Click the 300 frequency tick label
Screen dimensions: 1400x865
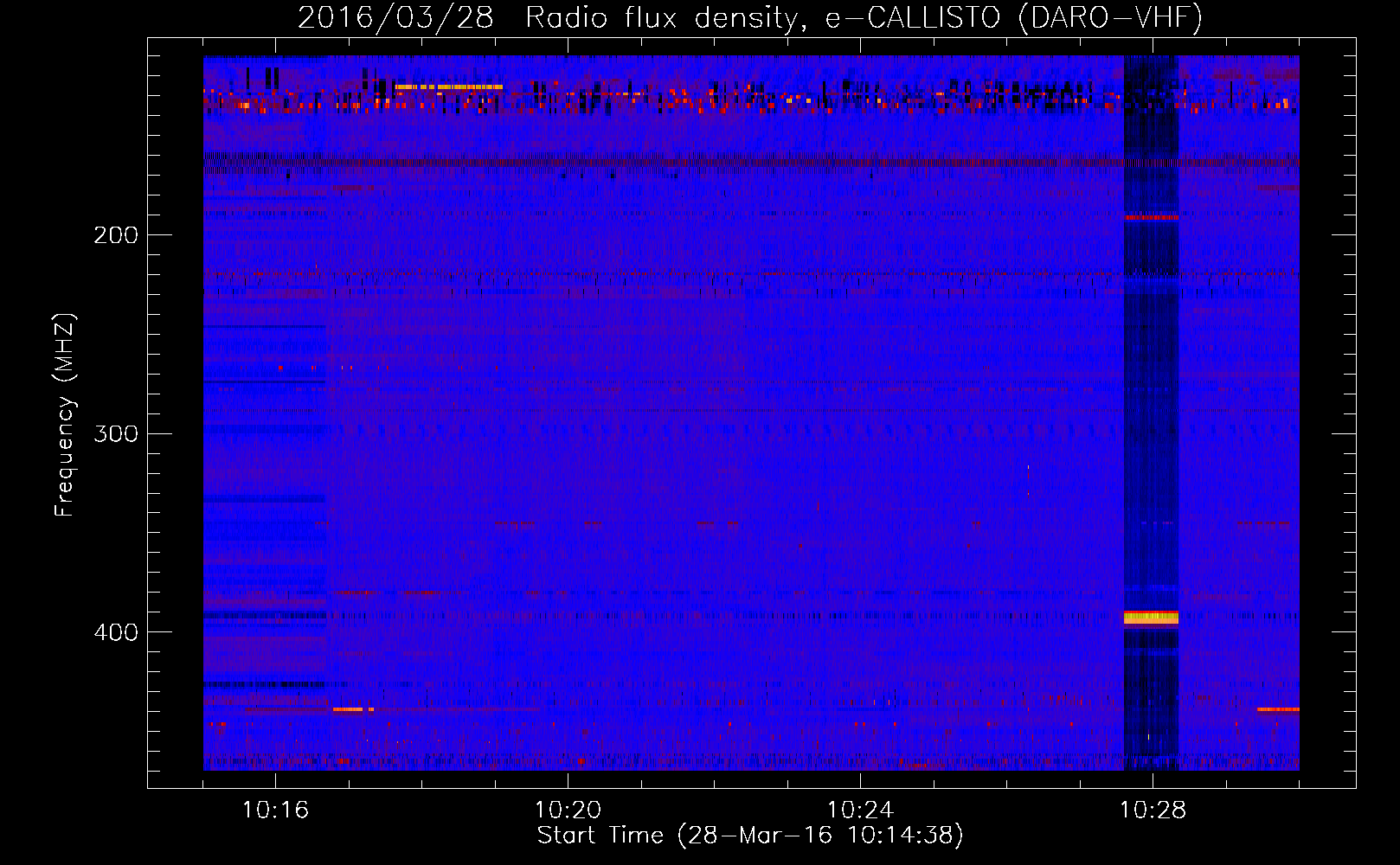point(116,433)
